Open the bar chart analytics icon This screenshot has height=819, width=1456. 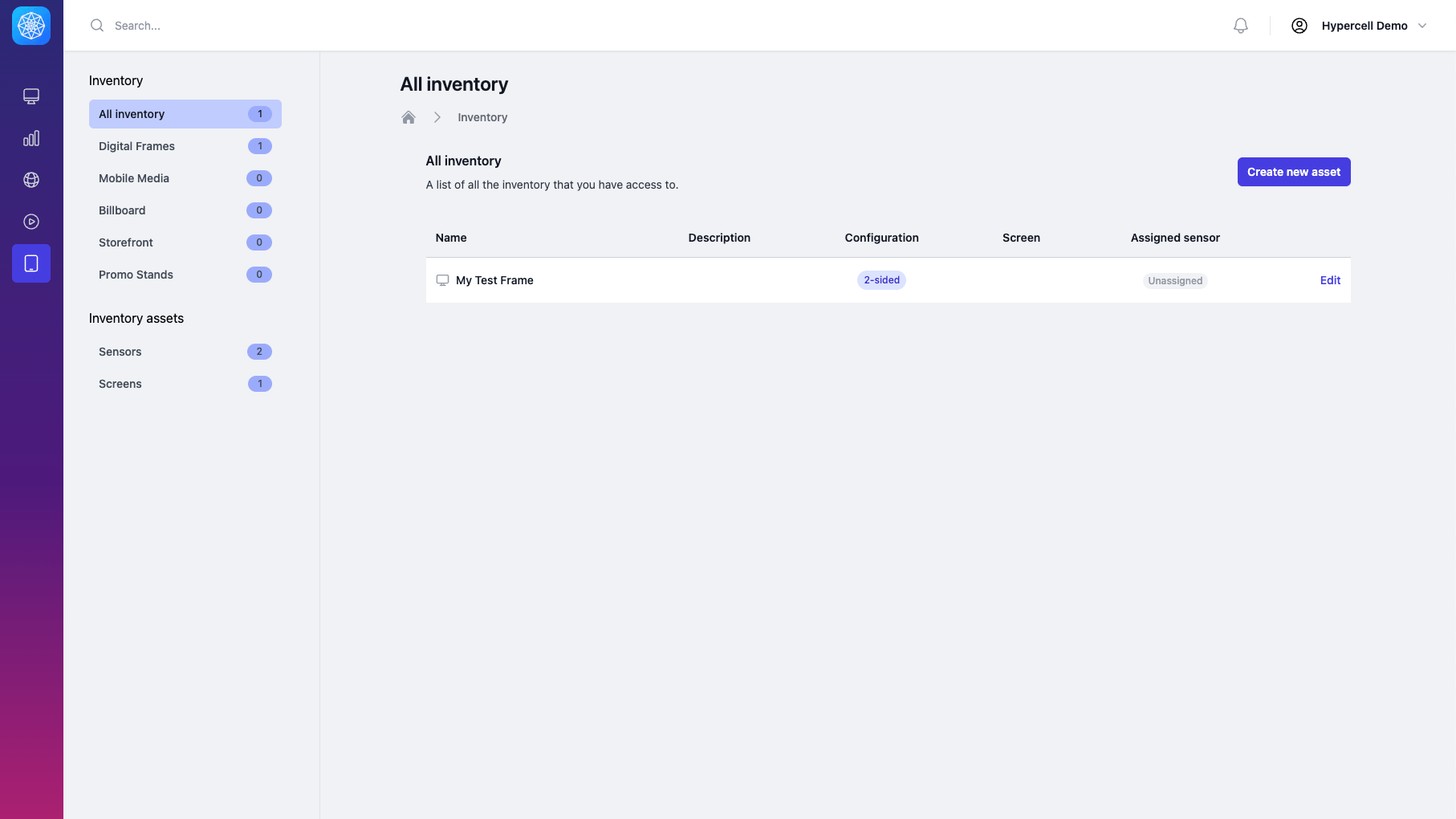(31, 138)
